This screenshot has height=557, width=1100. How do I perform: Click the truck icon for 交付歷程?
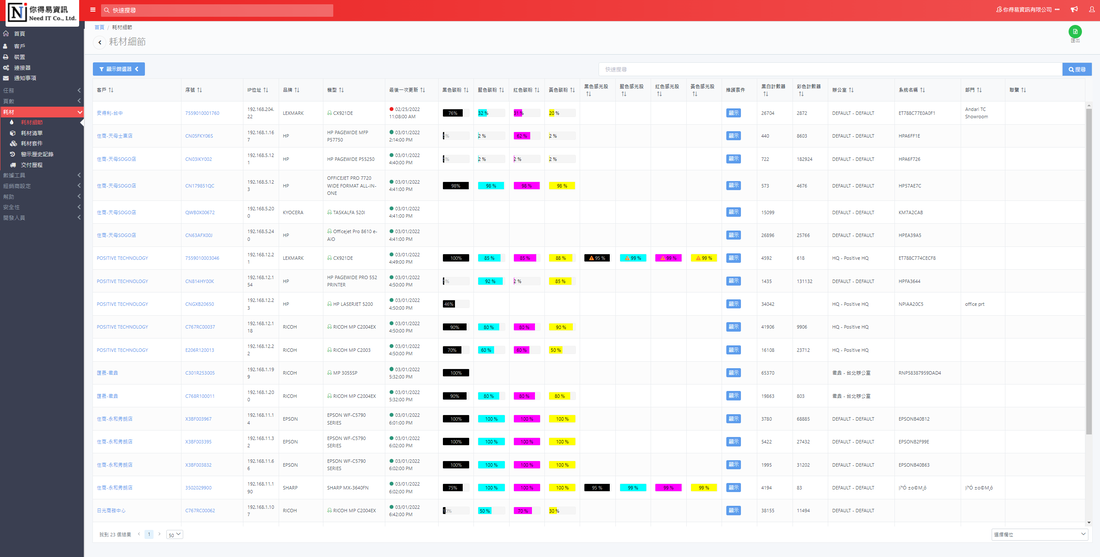coord(13,164)
